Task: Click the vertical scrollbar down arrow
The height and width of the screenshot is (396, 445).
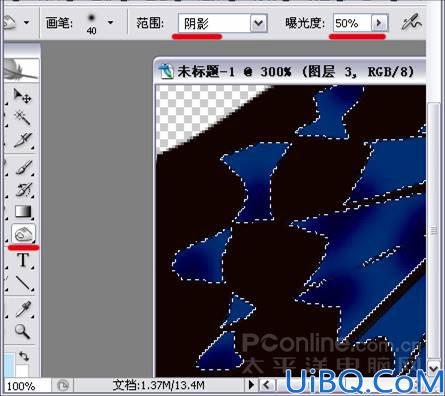Action: [433, 369]
